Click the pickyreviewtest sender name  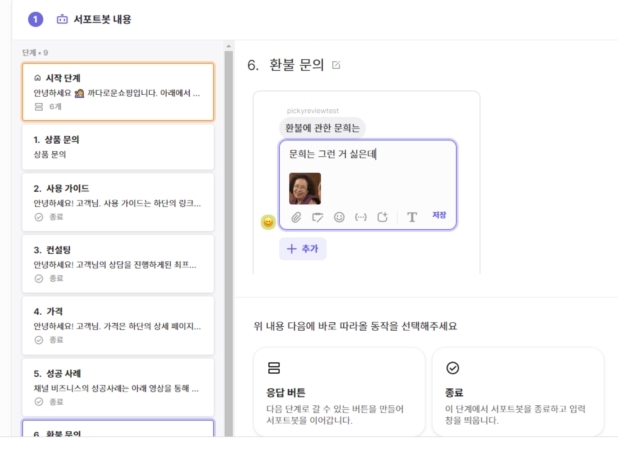click(313, 111)
